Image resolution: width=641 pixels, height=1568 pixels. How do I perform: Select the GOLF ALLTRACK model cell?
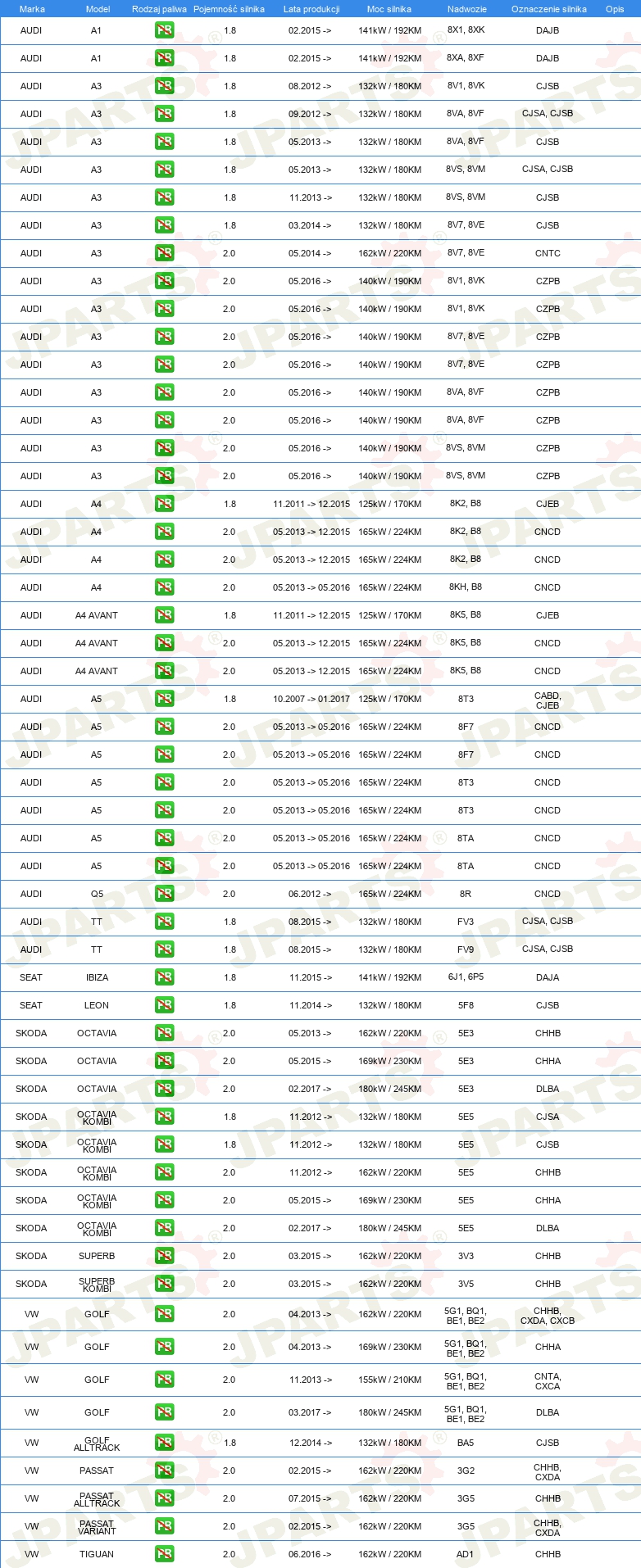pos(97,1444)
